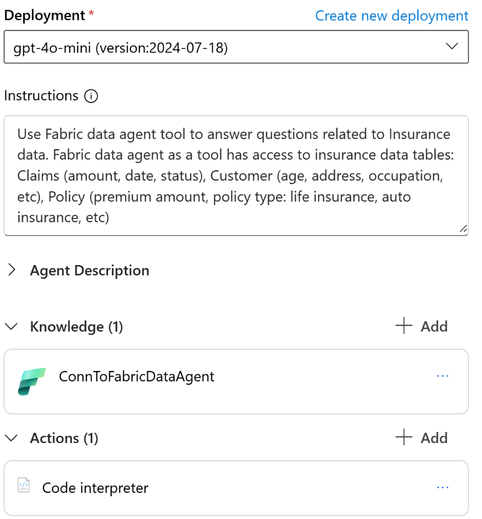Collapse the Knowledge section chevron
The image size is (482, 519).
click(x=11, y=326)
